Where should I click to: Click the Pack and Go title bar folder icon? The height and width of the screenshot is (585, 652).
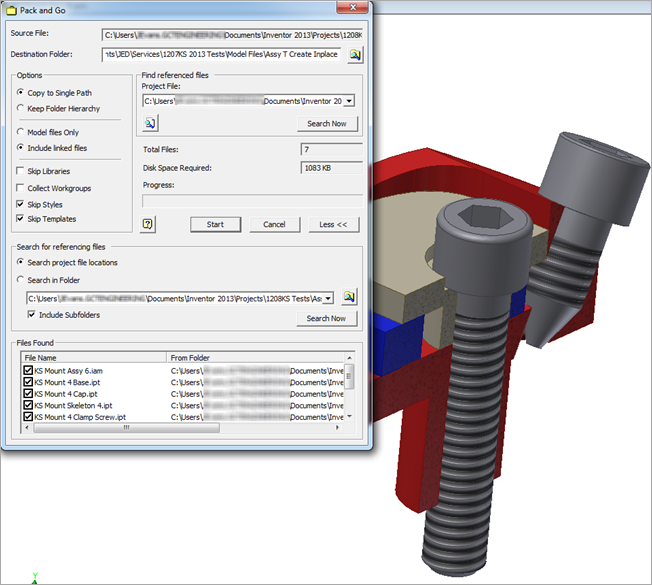pos(11,10)
